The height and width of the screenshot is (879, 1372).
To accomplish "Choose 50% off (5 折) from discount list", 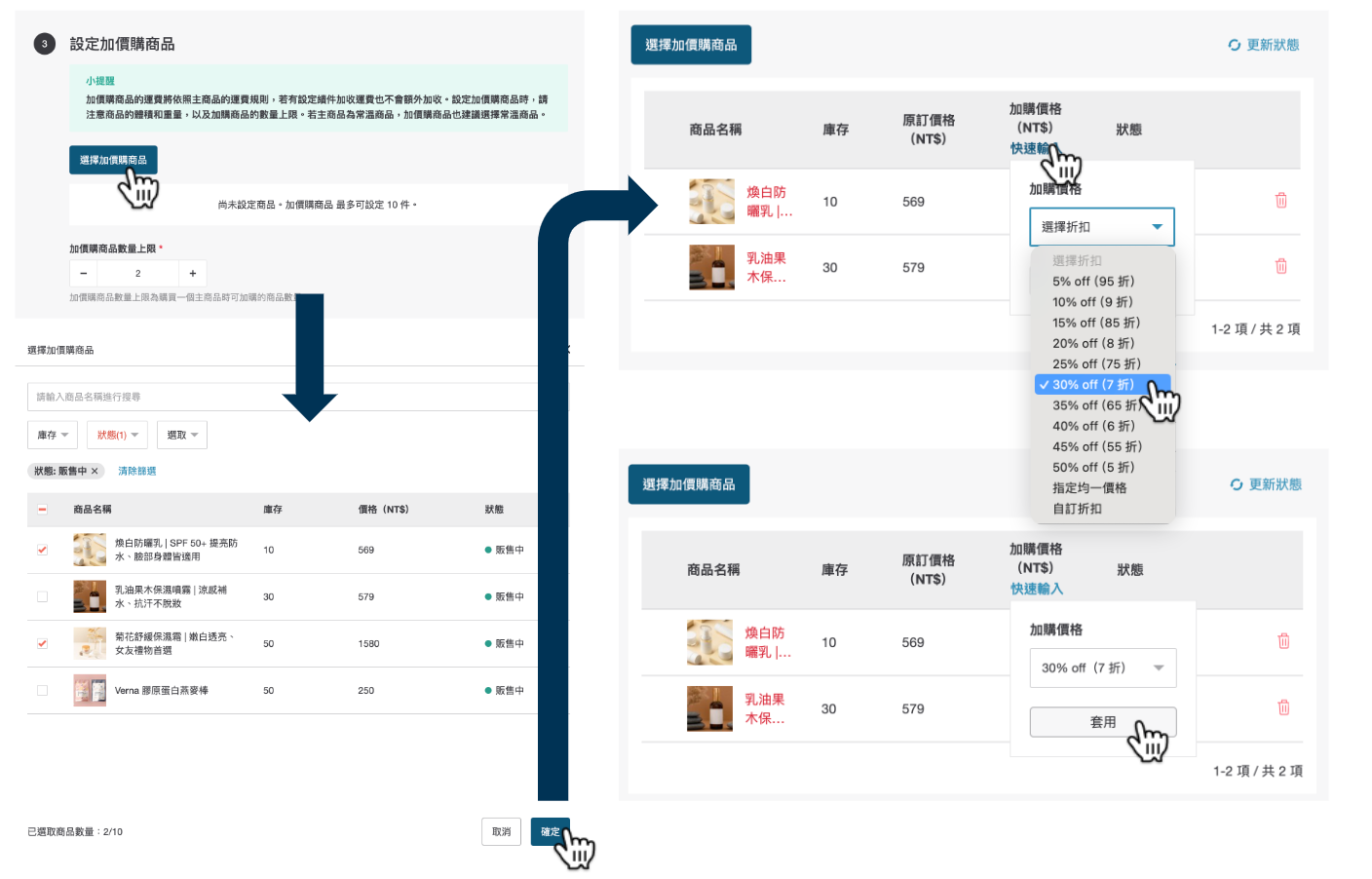I will (x=1092, y=468).
